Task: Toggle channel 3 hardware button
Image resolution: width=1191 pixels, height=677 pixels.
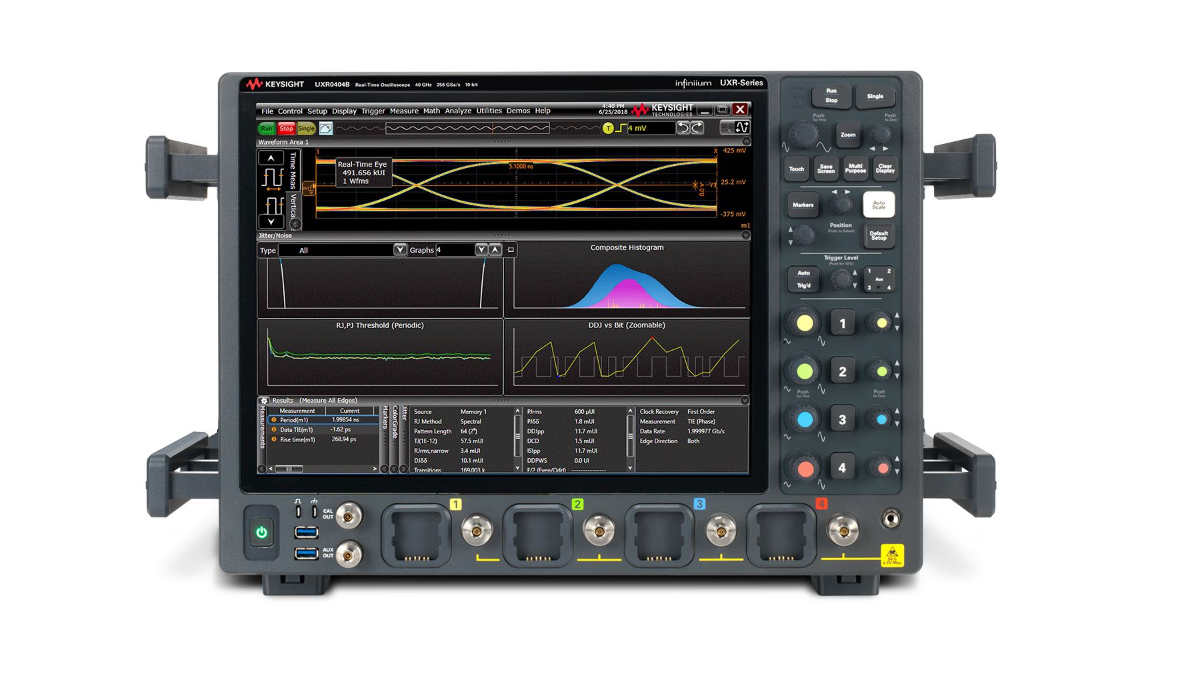Action: point(842,420)
